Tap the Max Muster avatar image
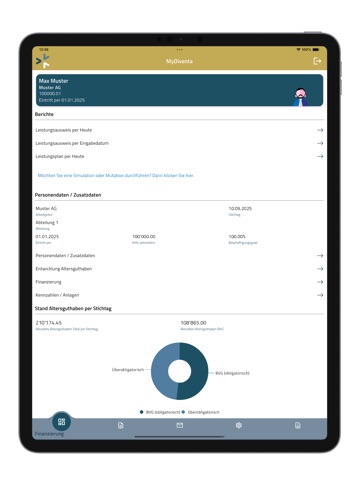This screenshot has width=360, height=480. coord(301,97)
